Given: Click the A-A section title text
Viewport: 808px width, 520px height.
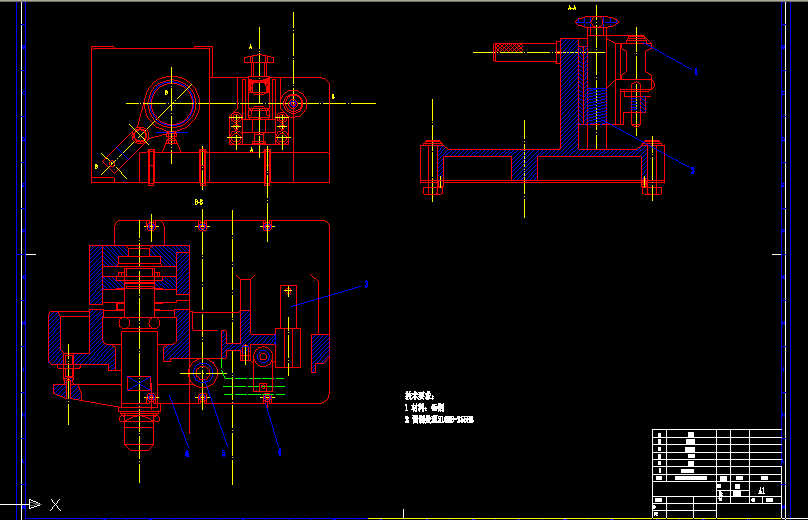Looking at the screenshot, I should click(x=572, y=8).
